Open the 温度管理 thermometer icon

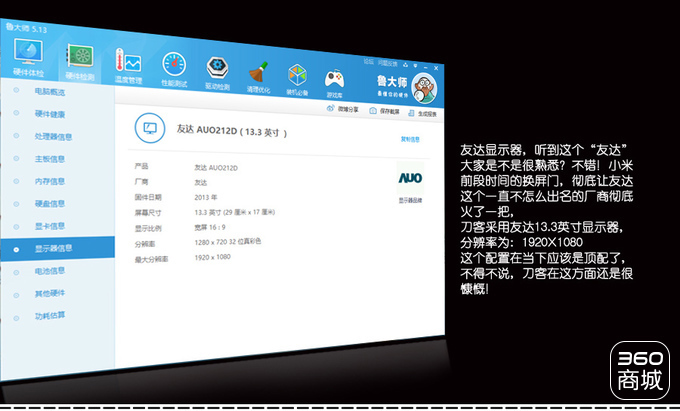pos(128,61)
